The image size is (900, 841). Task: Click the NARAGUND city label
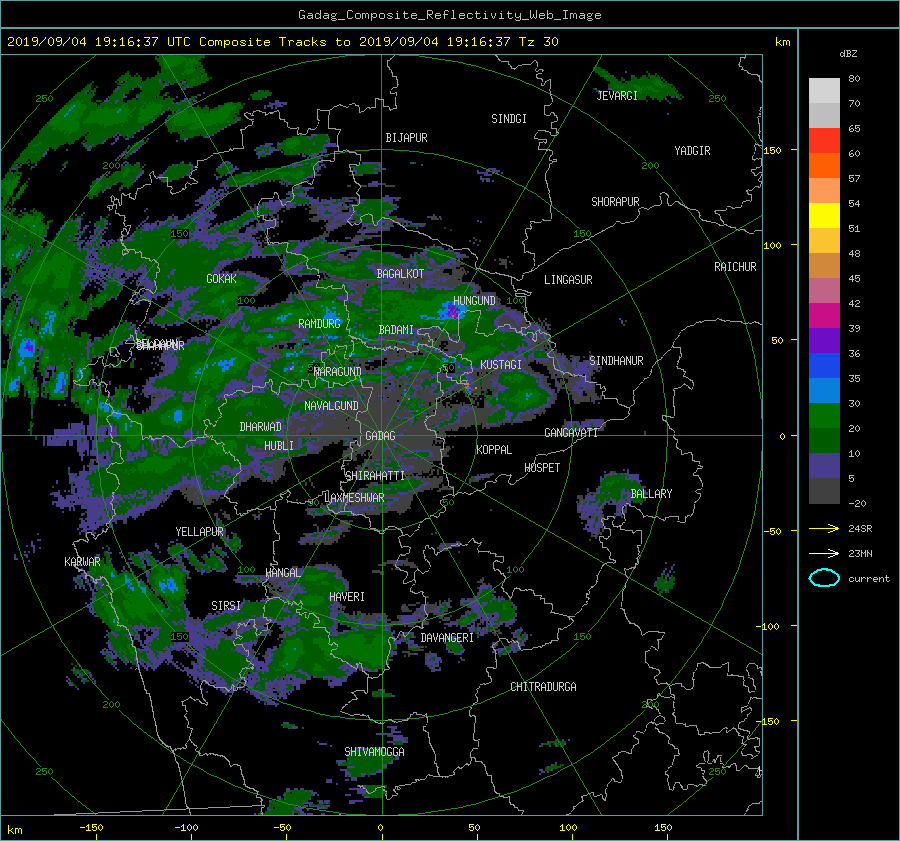click(x=338, y=371)
